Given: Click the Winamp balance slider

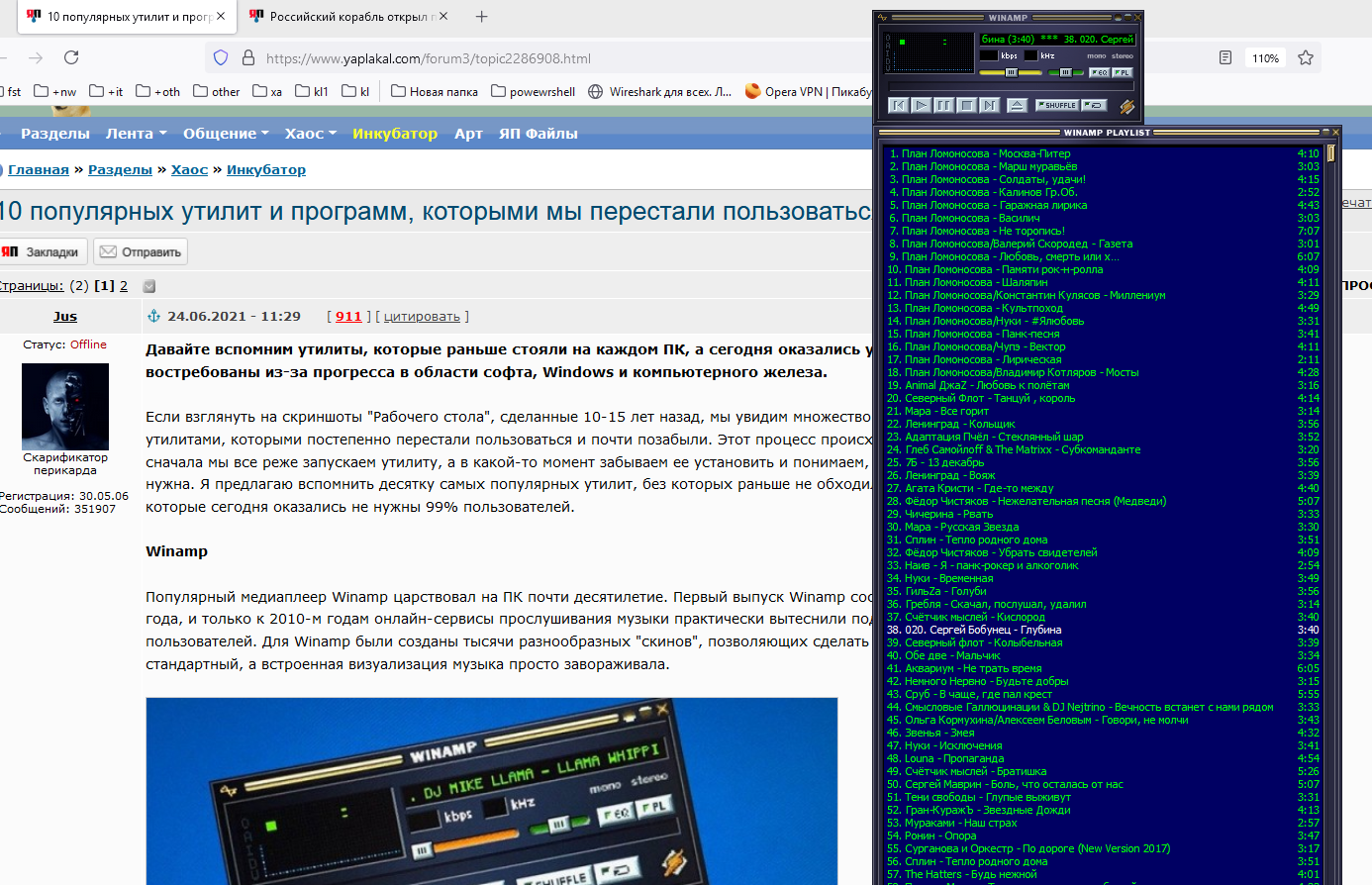Looking at the screenshot, I should pyautogui.click(x=1065, y=72).
